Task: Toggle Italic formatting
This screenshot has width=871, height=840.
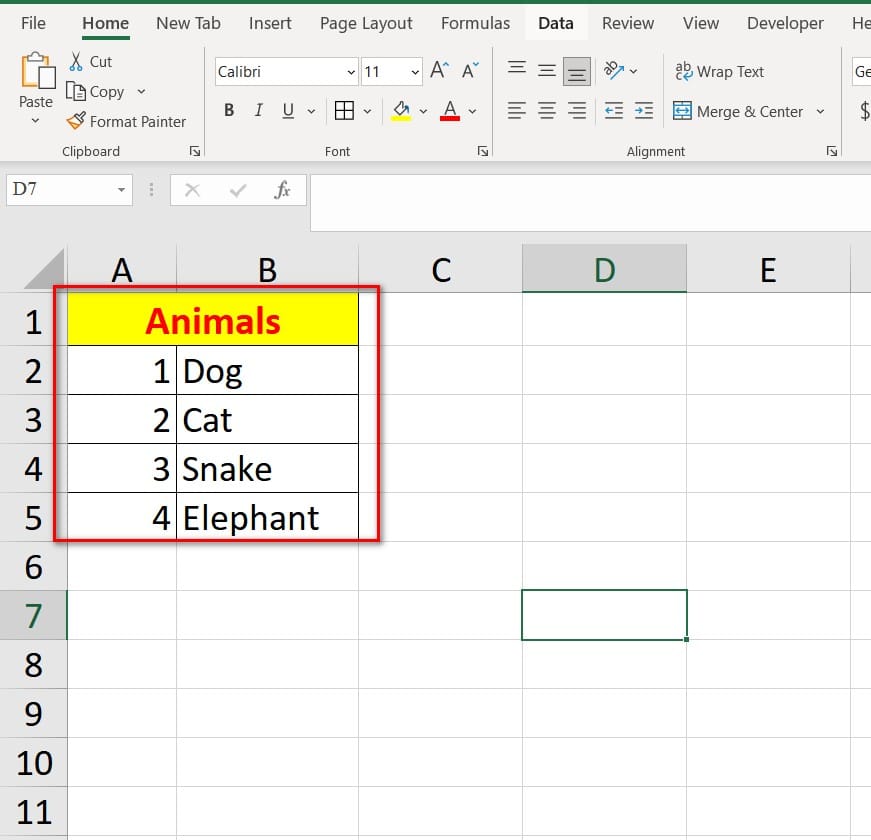Action: (259, 111)
